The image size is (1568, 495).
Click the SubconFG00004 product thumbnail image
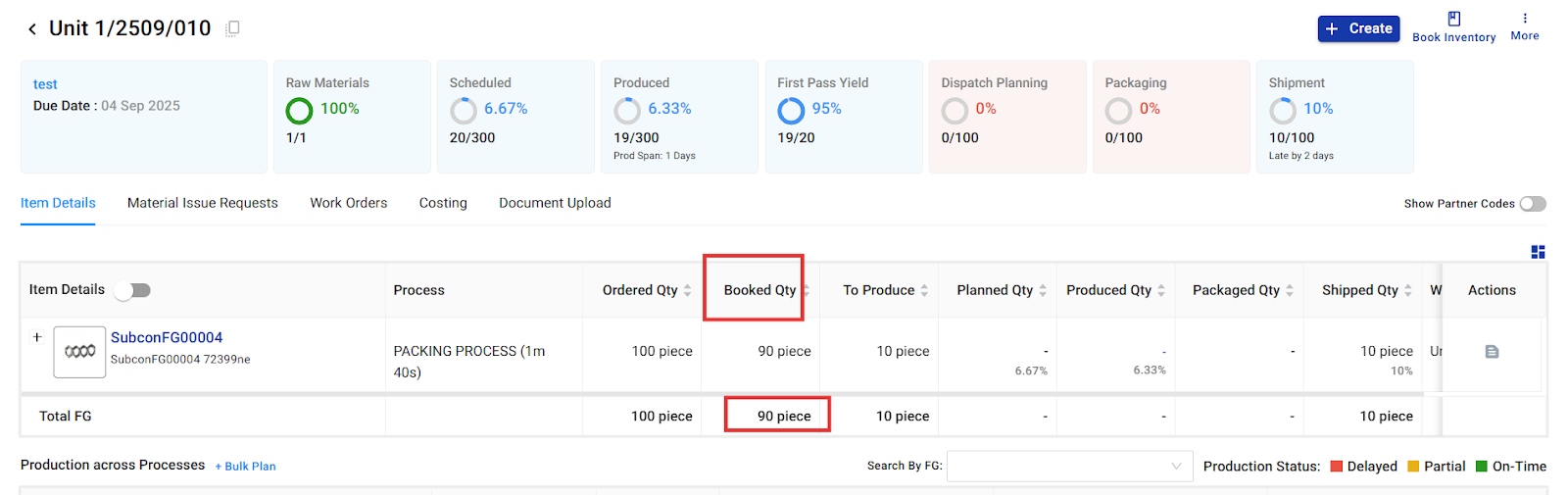[79, 352]
